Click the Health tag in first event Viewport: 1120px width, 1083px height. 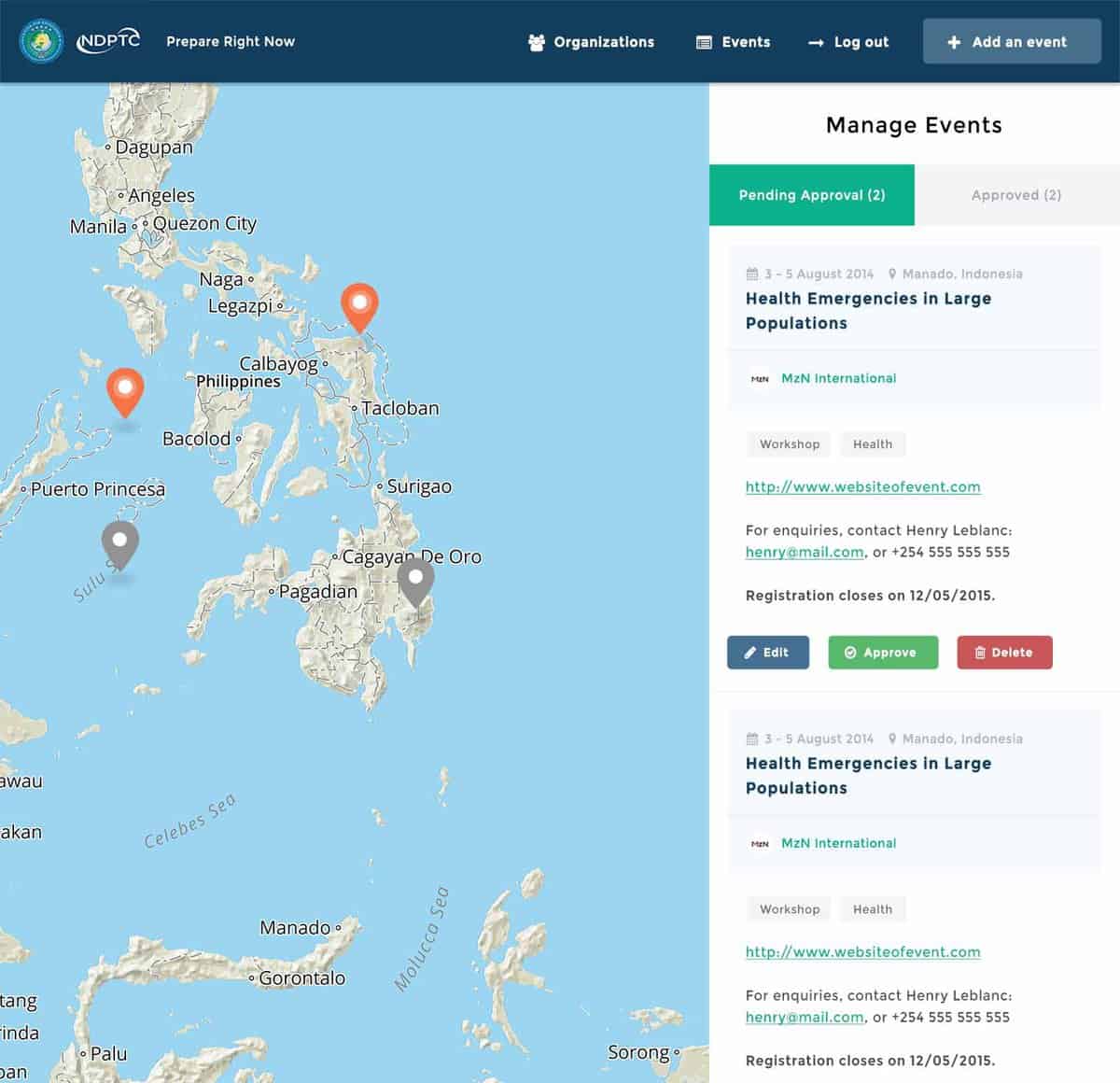873,444
